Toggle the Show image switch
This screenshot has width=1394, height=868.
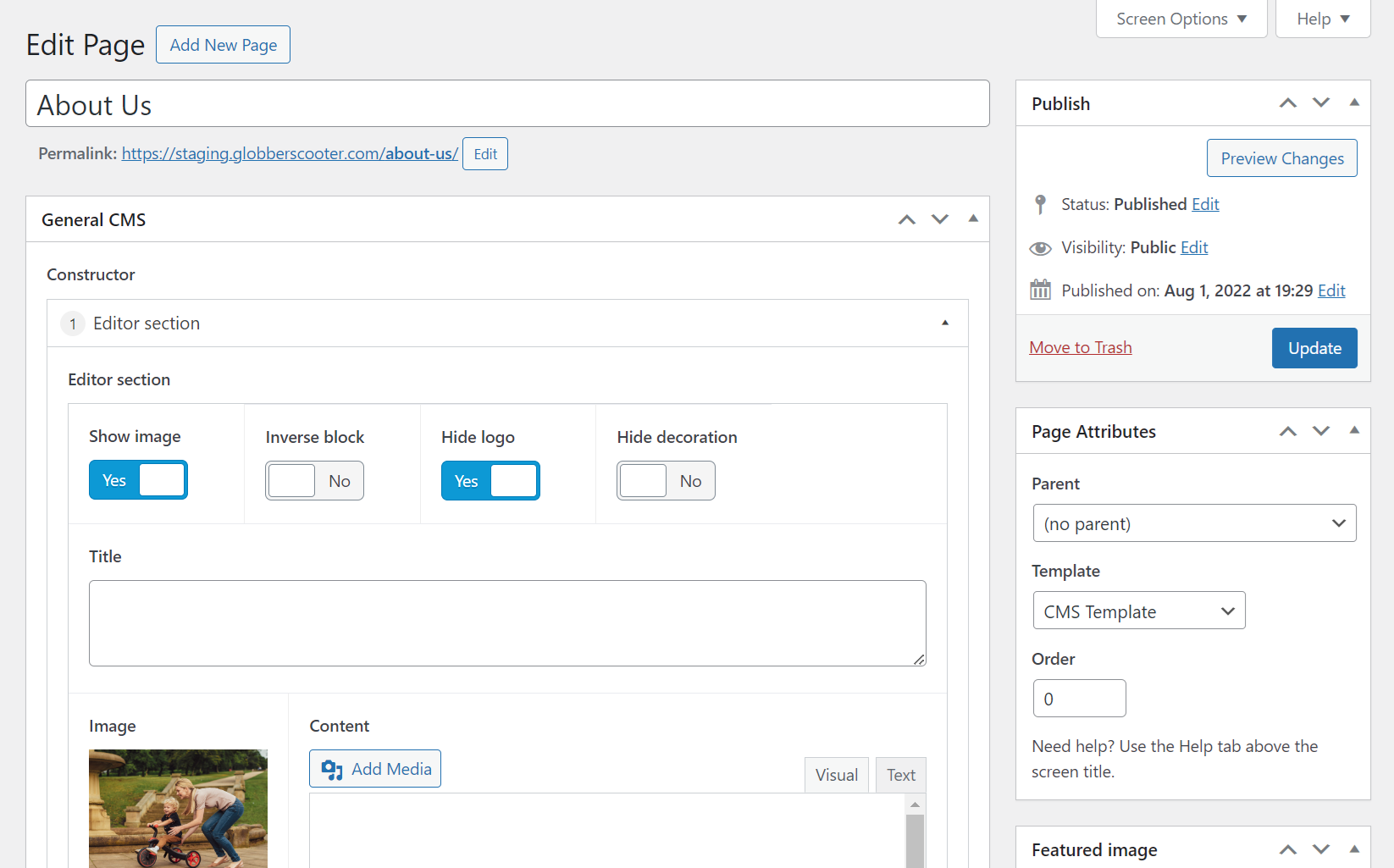(x=138, y=480)
